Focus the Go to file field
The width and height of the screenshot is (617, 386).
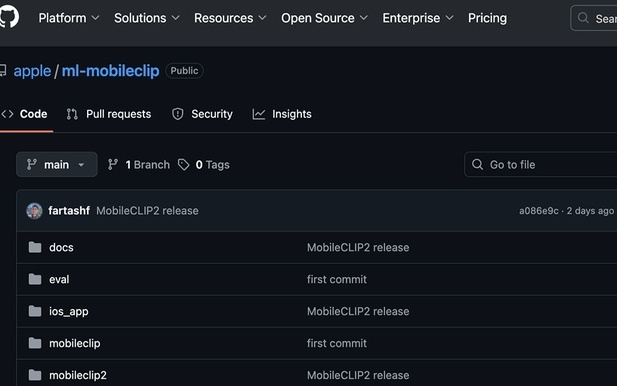(x=541, y=164)
